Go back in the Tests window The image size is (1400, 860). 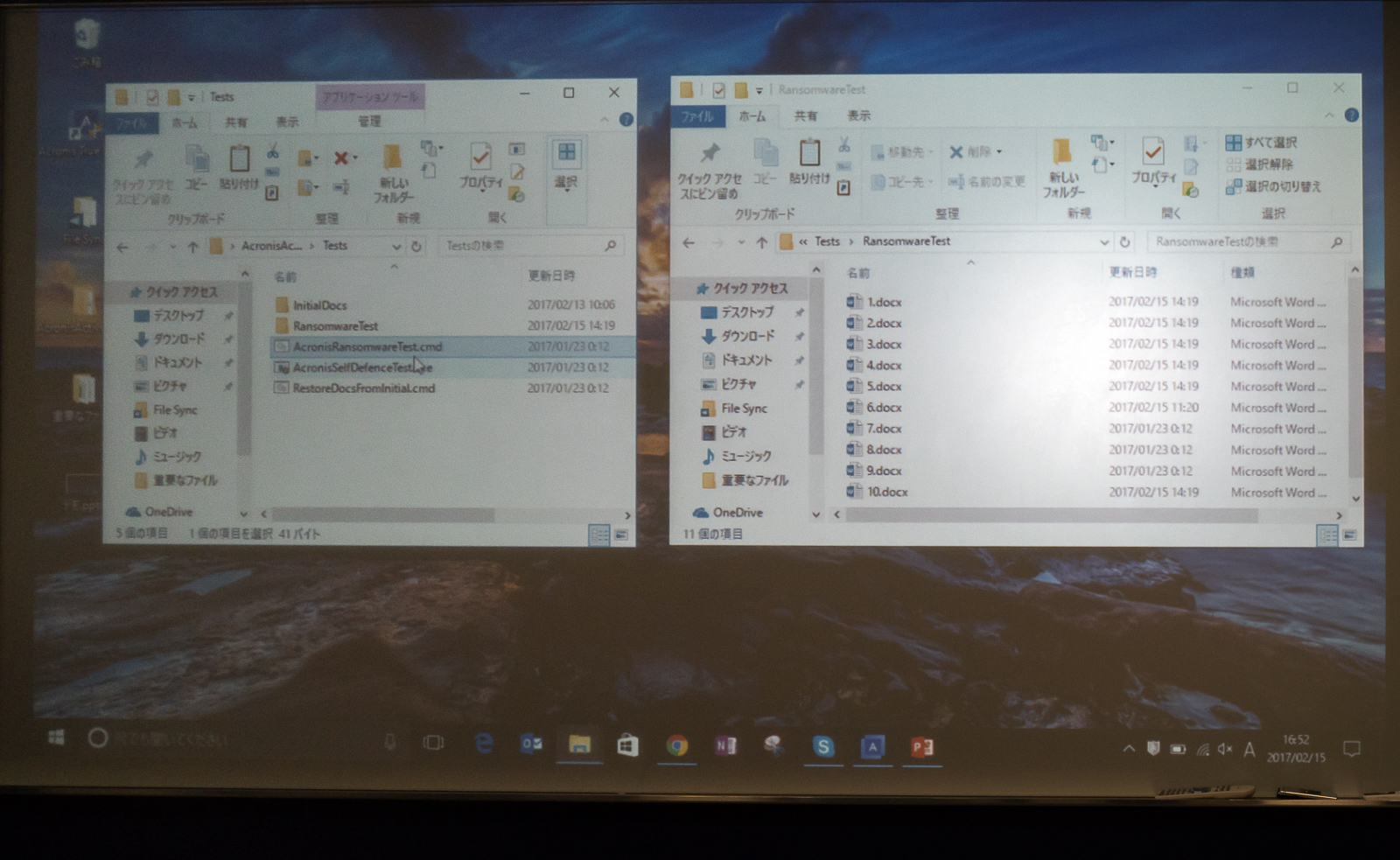[x=122, y=247]
